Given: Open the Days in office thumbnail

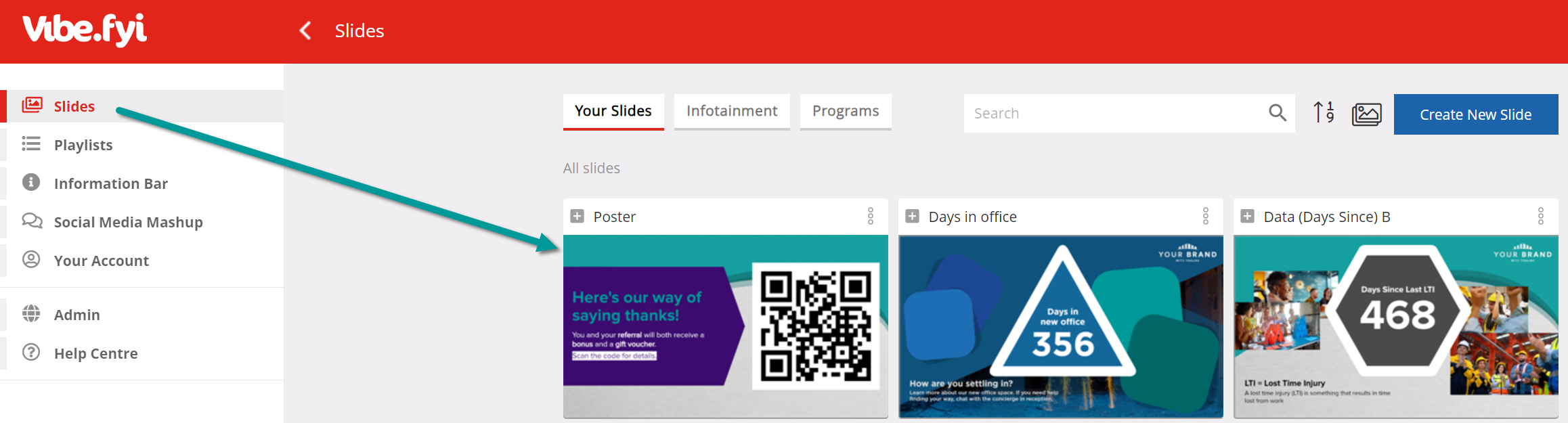Looking at the screenshot, I should coord(1061,326).
